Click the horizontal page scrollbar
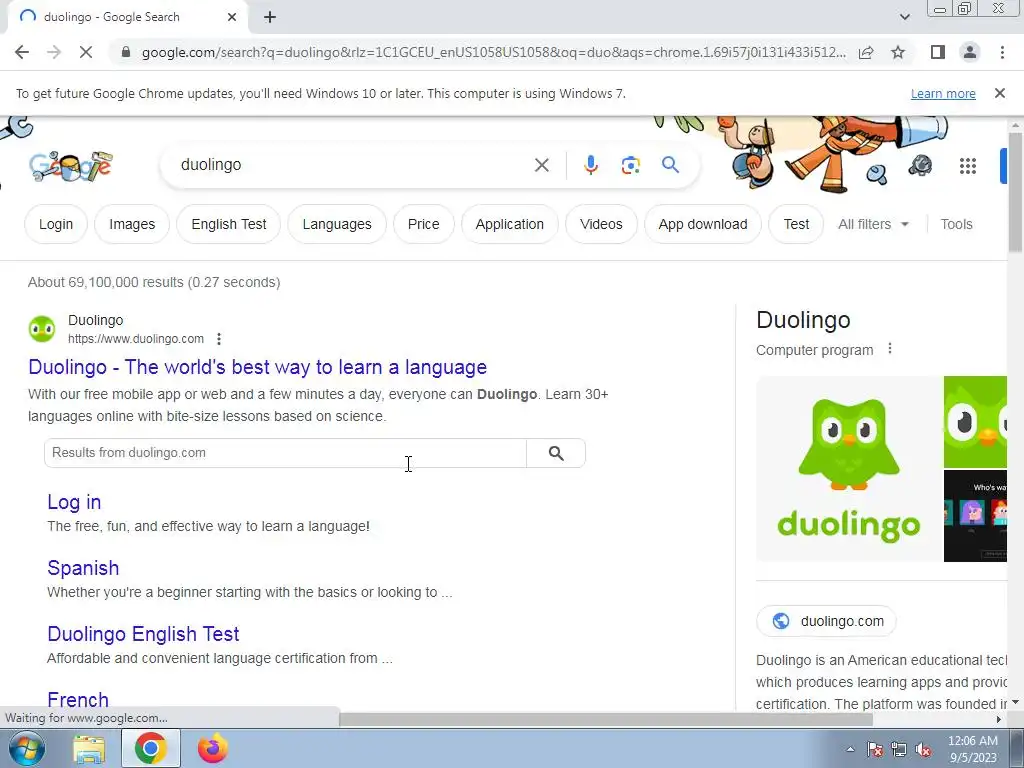The height and width of the screenshot is (768, 1024). (x=606, y=720)
